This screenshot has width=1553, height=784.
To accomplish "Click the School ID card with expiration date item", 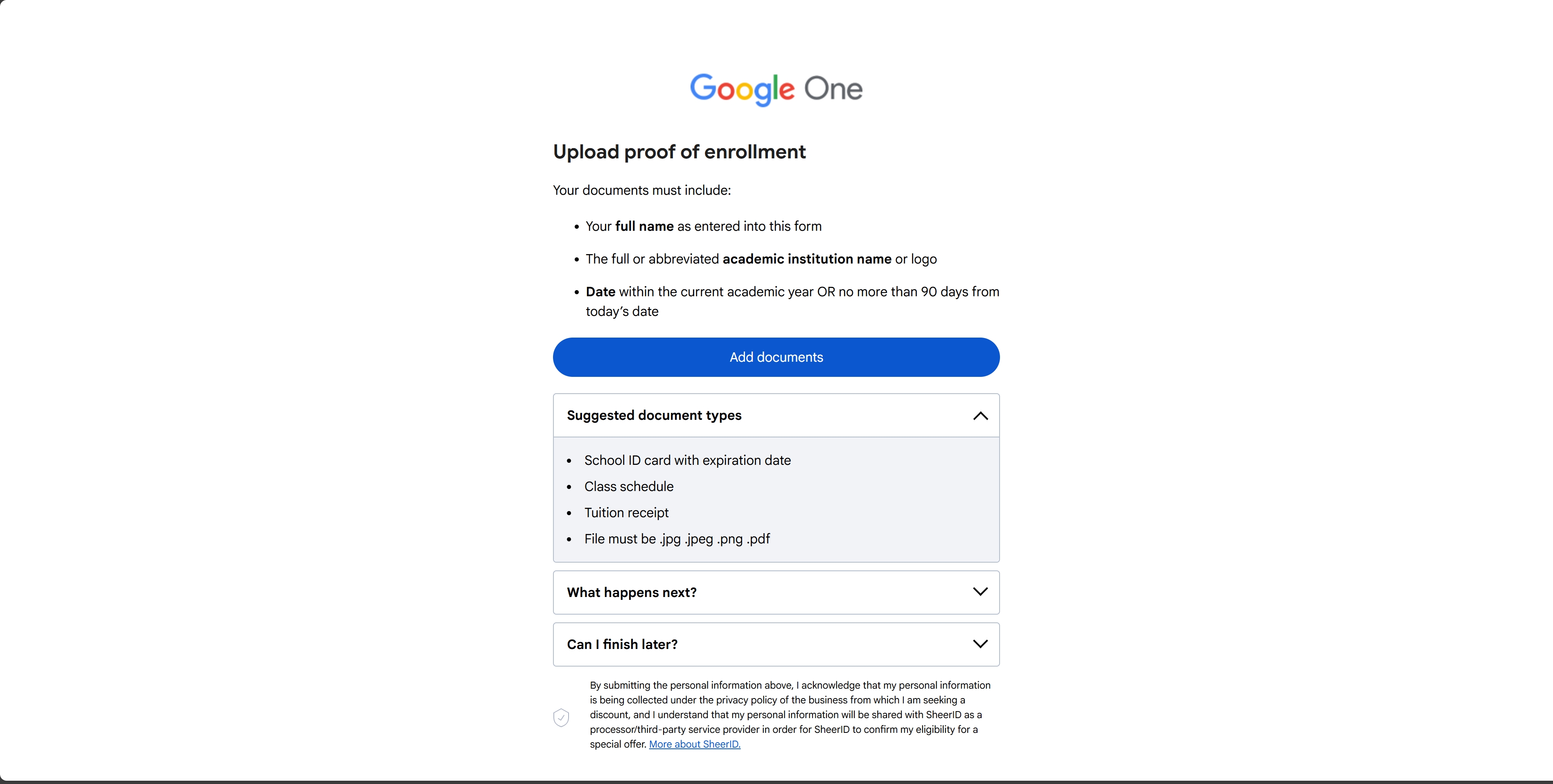I will 687,460.
